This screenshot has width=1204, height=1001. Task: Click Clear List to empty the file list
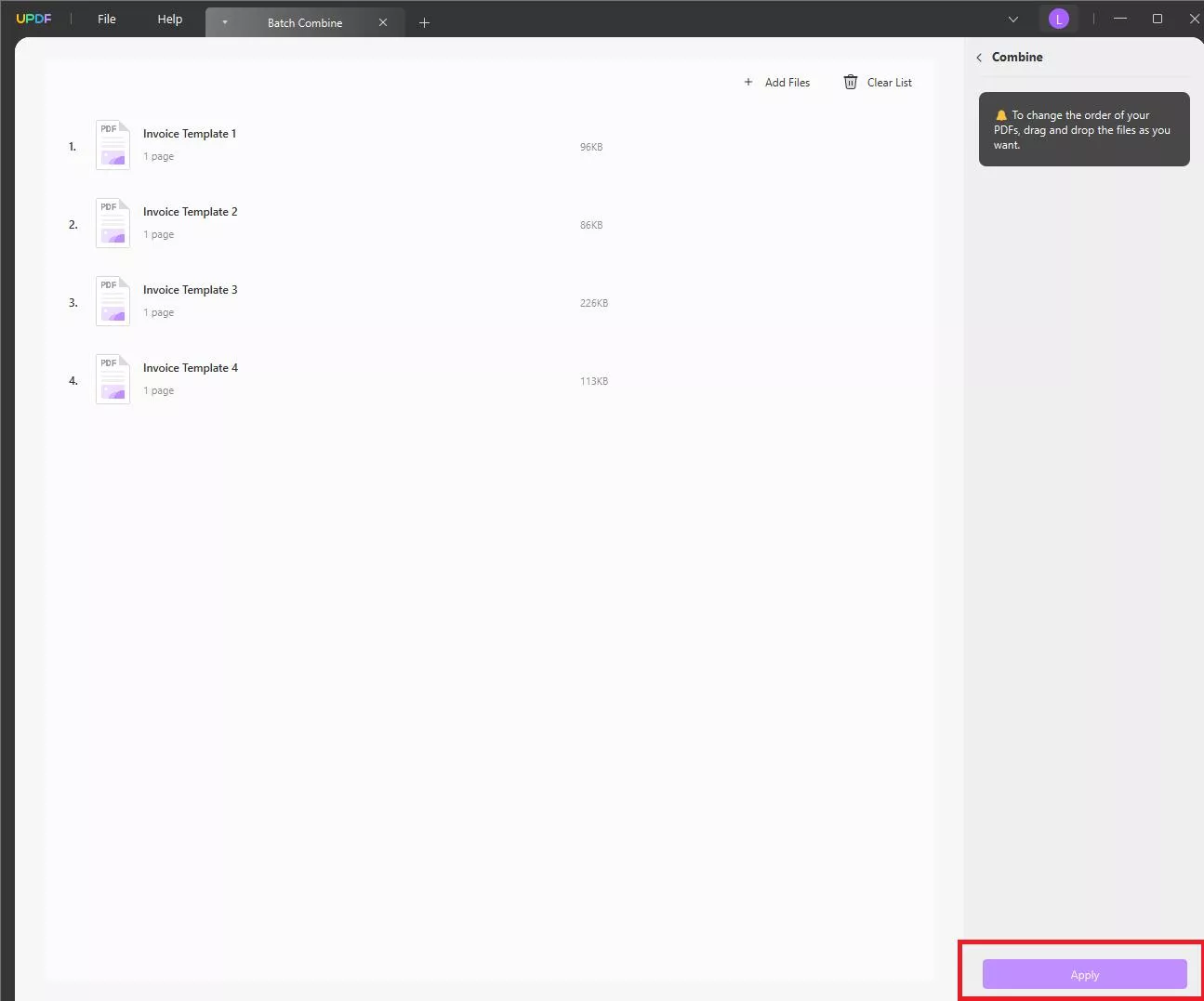pos(889,82)
